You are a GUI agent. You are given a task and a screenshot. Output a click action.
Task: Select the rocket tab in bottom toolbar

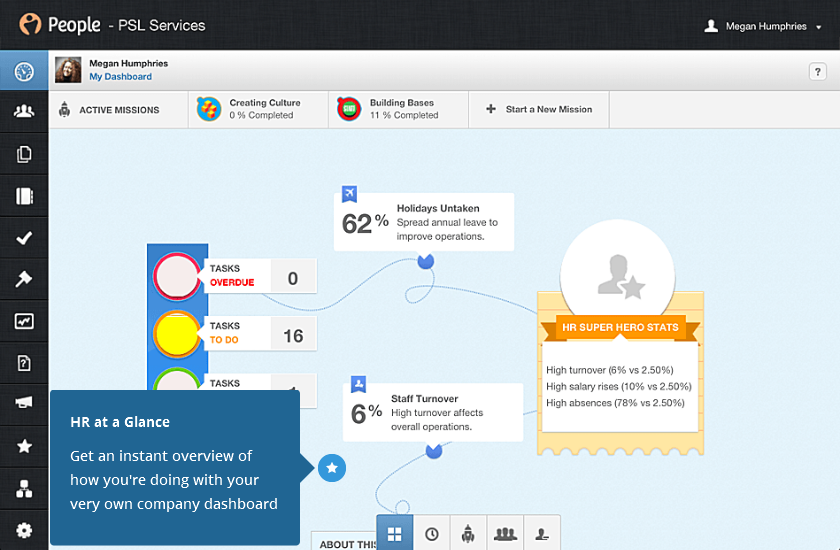pyautogui.click(x=468, y=533)
